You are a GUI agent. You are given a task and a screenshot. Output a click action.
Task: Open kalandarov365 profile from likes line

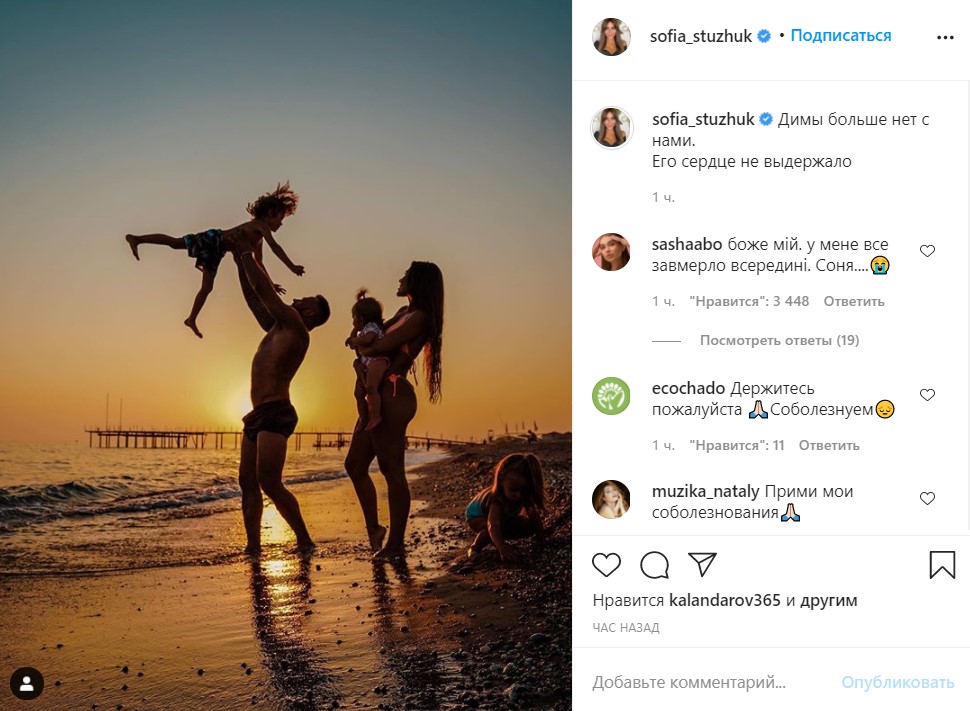(x=725, y=601)
